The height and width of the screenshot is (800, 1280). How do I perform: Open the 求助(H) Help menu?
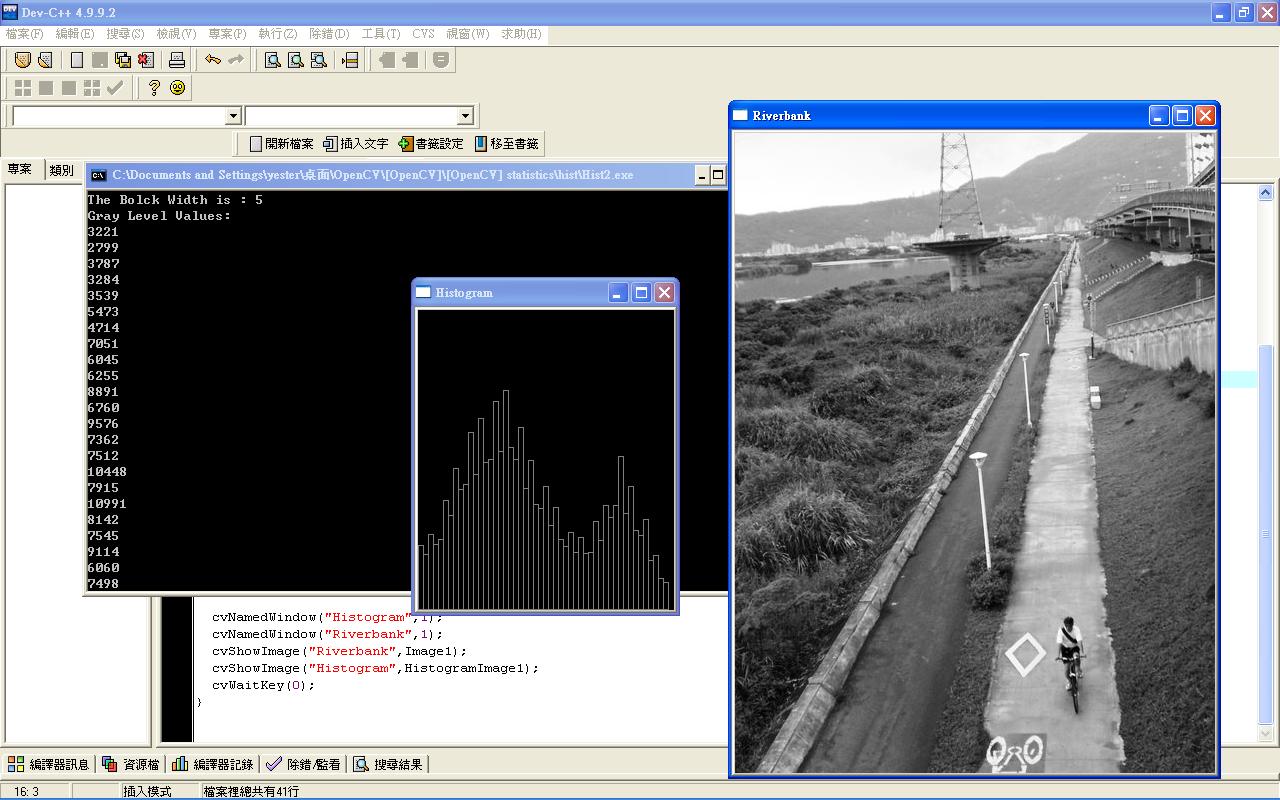coord(521,34)
